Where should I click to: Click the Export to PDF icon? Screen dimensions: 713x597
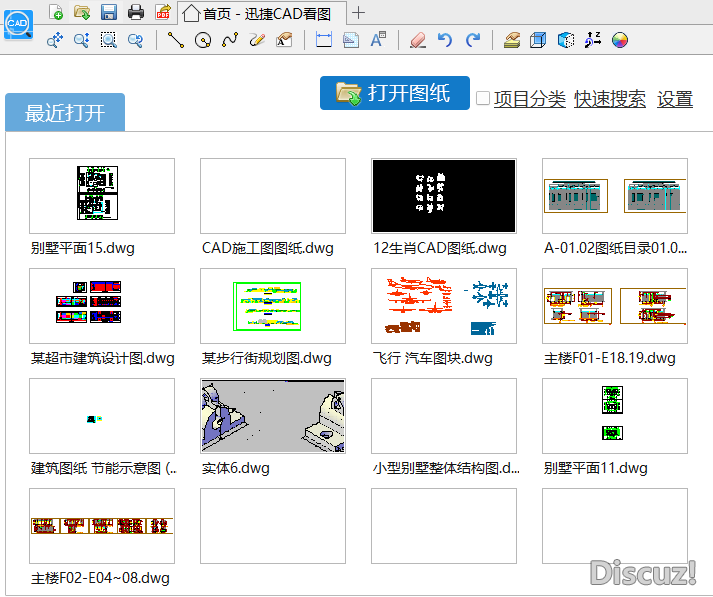point(162,13)
